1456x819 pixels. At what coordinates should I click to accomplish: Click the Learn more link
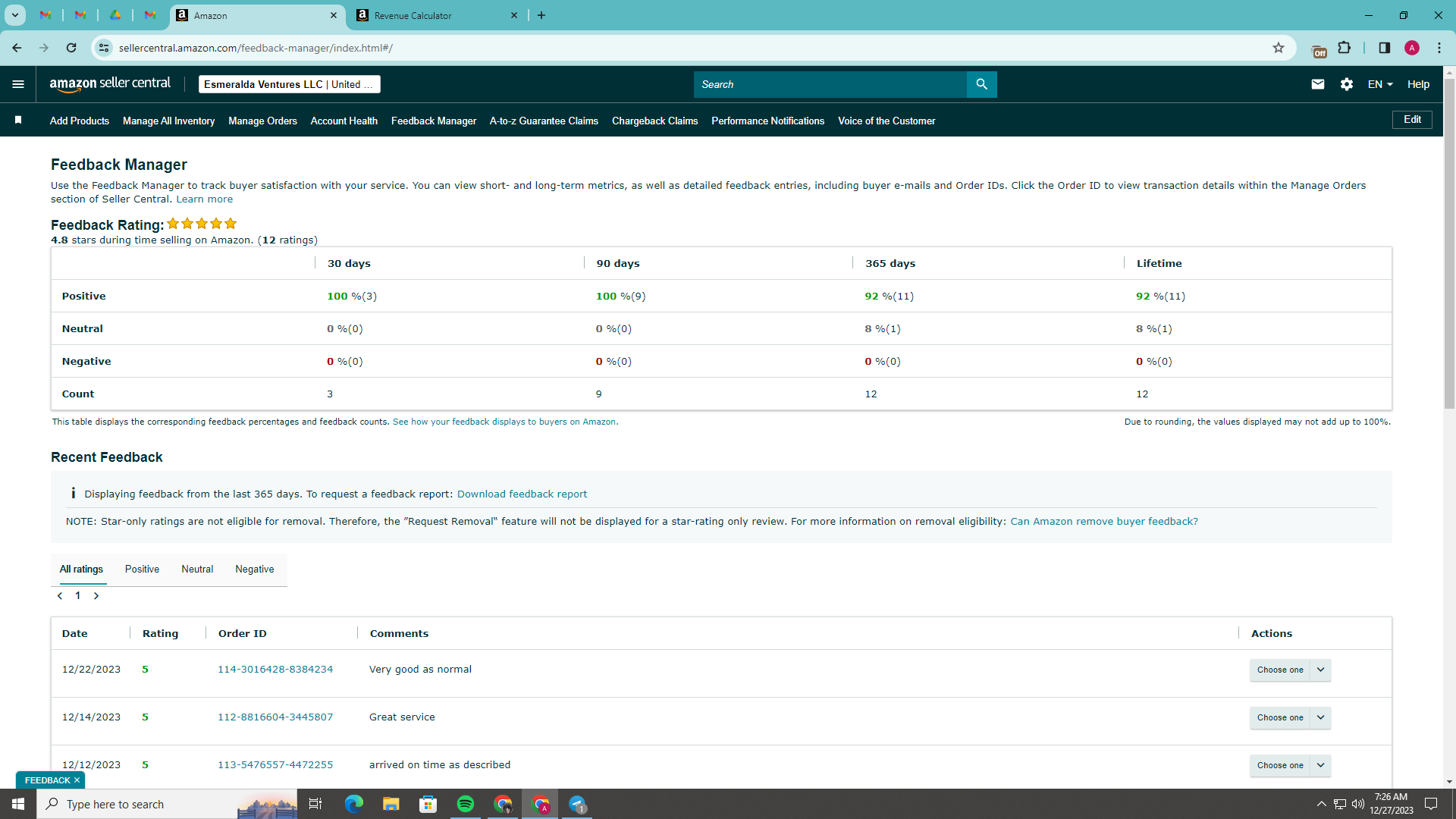[205, 199]
